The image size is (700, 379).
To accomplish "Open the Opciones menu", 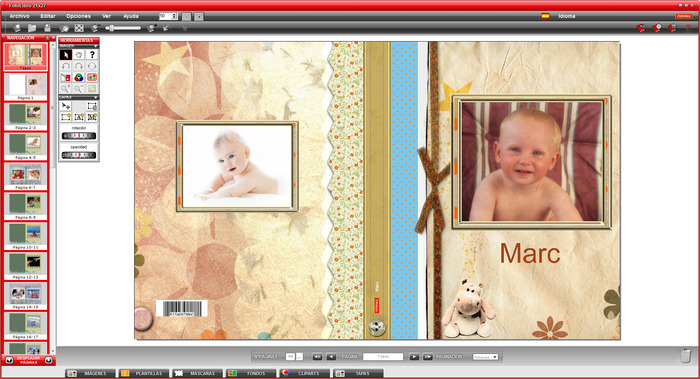I will pyautogui.click(x=79, y=16).
